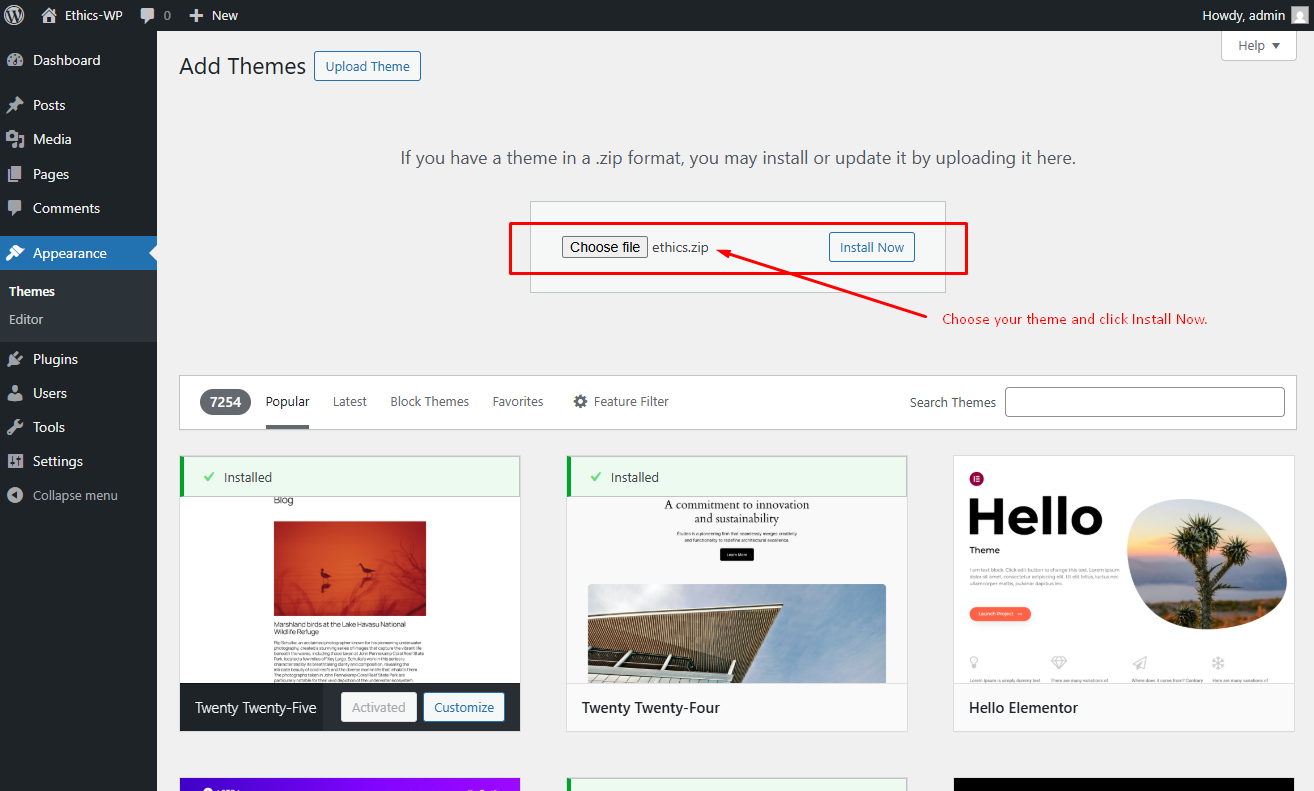Click the Tools wrench icon
The width and height of the screenshot is (1314, 791).
(x=15, y=427)
